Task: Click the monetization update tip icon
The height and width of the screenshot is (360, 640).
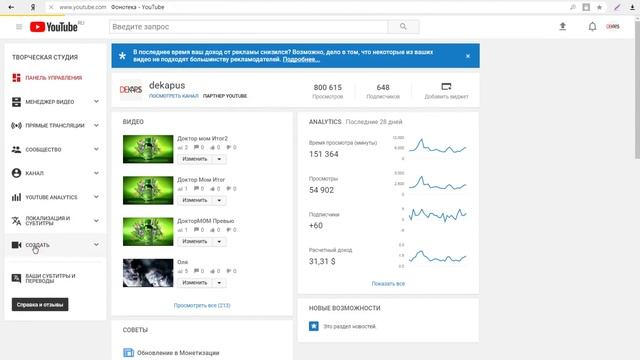Action: [x=129, y=352]
